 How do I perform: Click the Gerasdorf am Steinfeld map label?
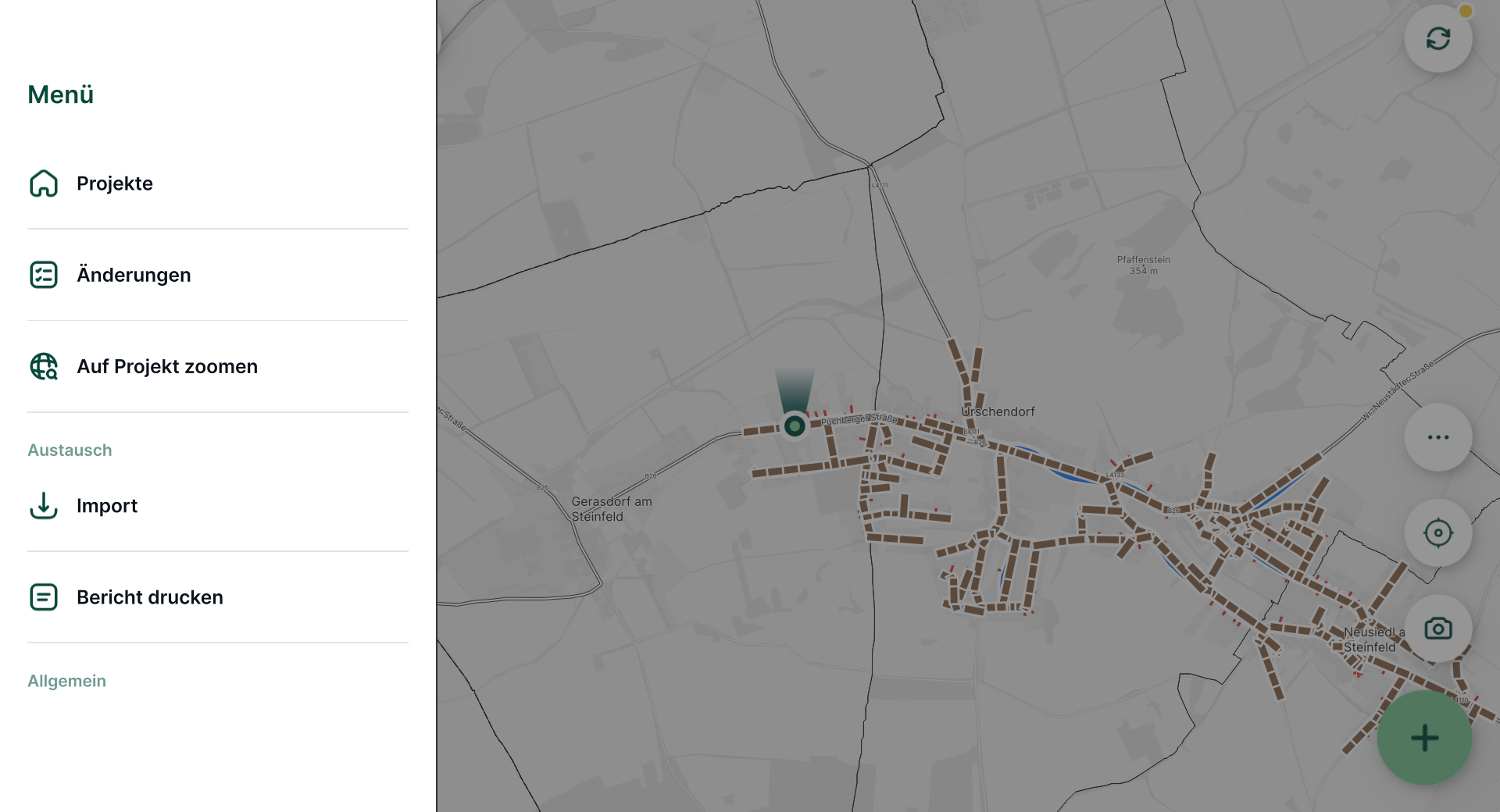click(x=611, y=509)
